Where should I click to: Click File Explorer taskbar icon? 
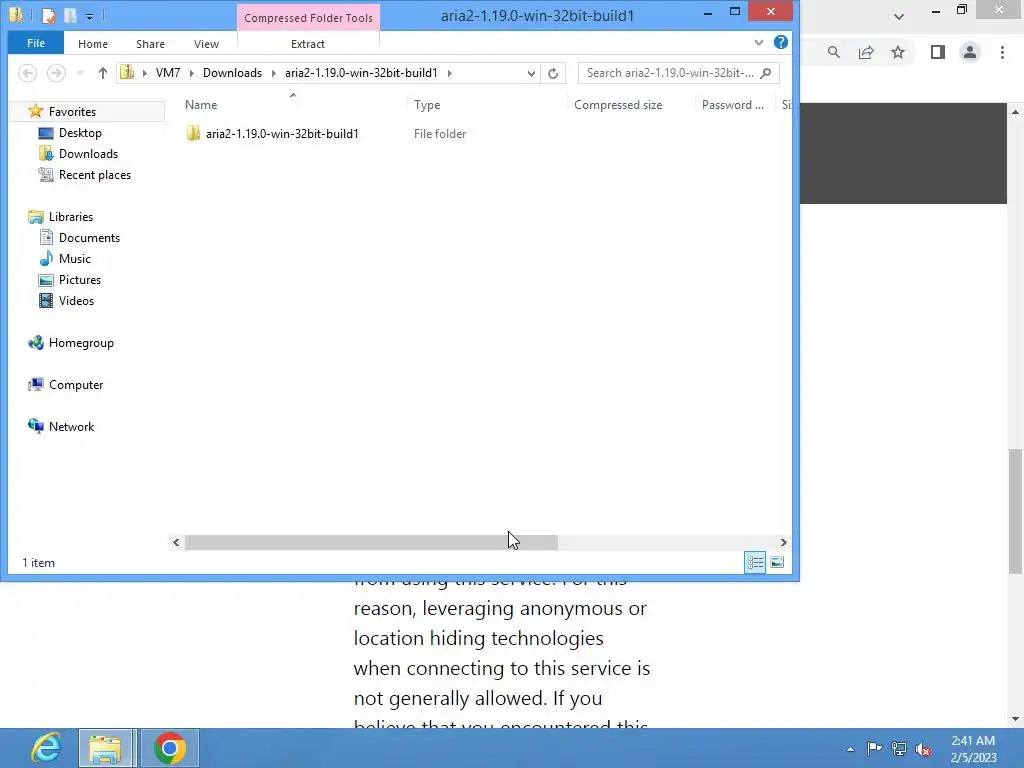pos(106,748)
